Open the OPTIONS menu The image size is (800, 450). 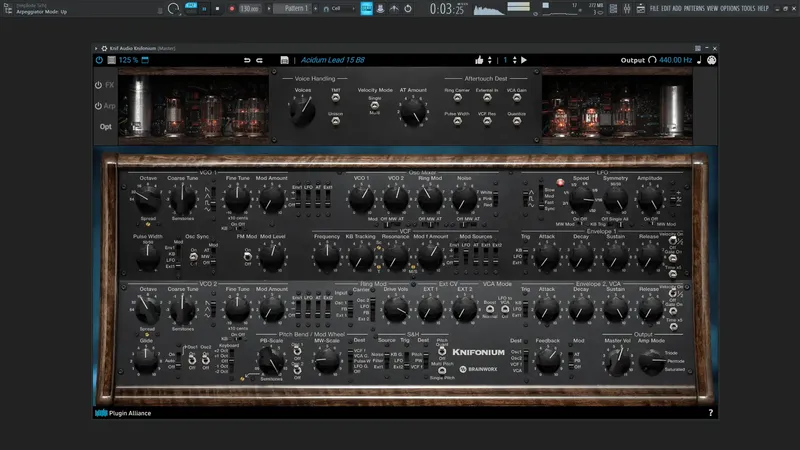[730, 9]
